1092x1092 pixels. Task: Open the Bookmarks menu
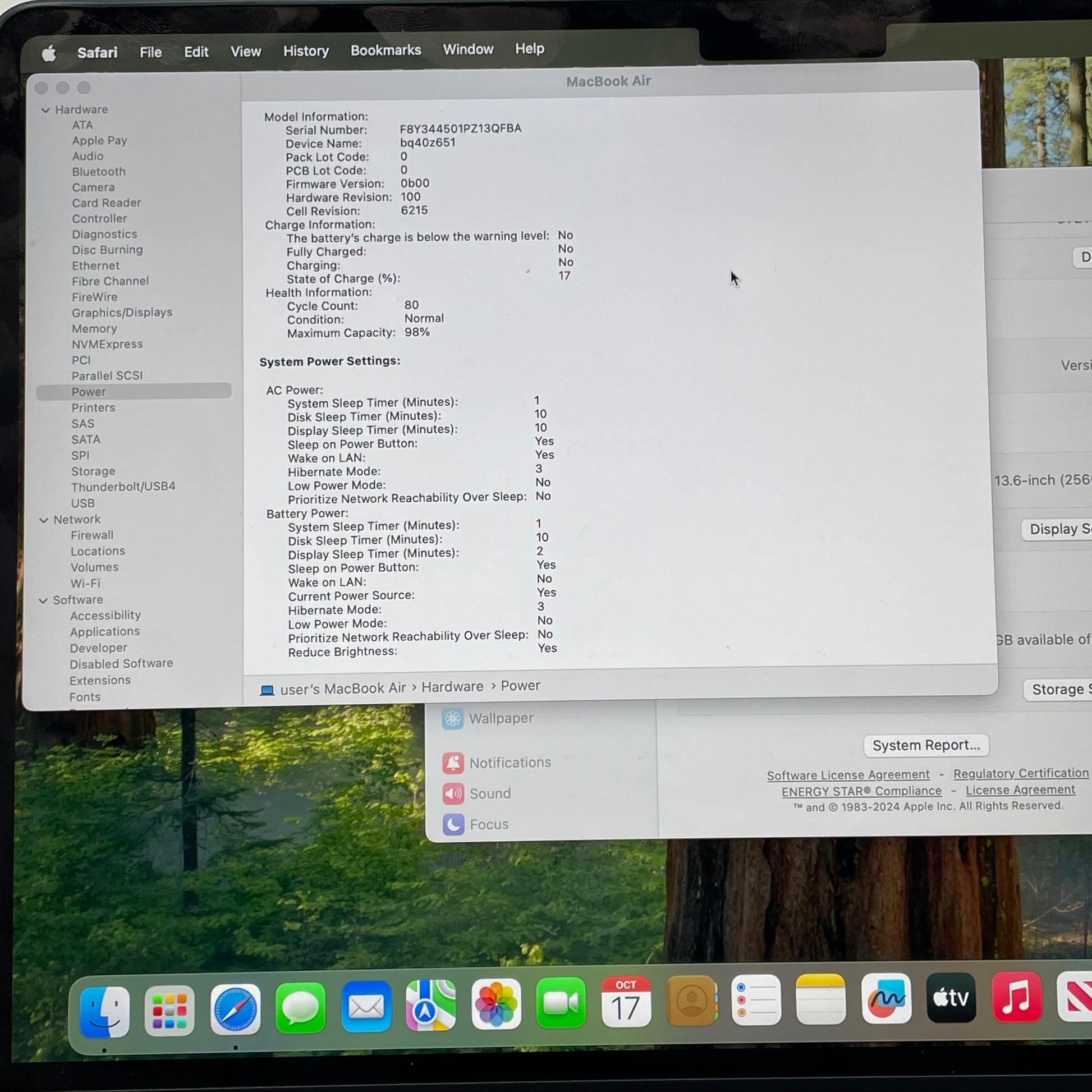tap(386, 51)
